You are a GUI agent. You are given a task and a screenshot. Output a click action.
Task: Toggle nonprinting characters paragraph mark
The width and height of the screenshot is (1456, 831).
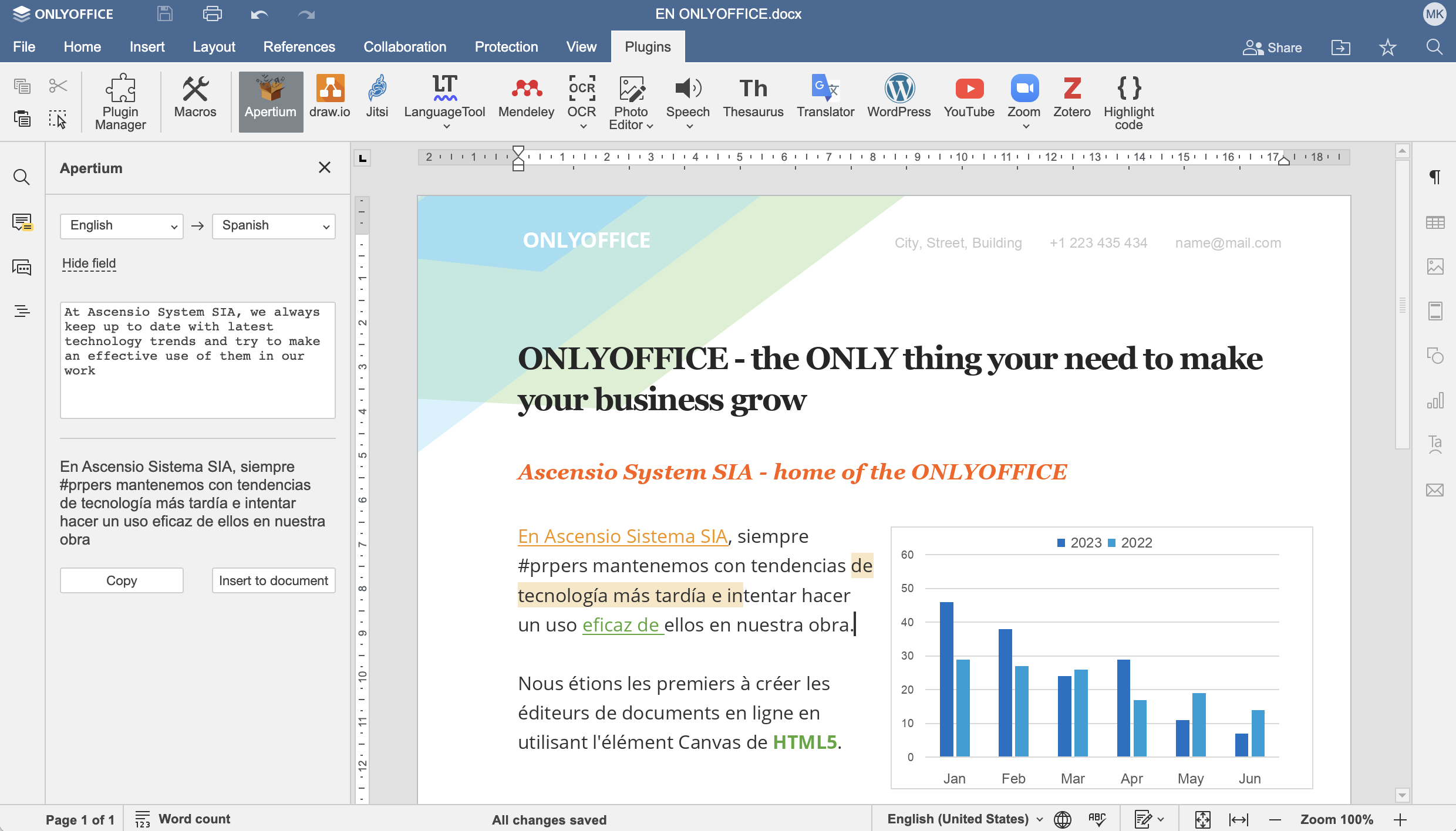1435,177
